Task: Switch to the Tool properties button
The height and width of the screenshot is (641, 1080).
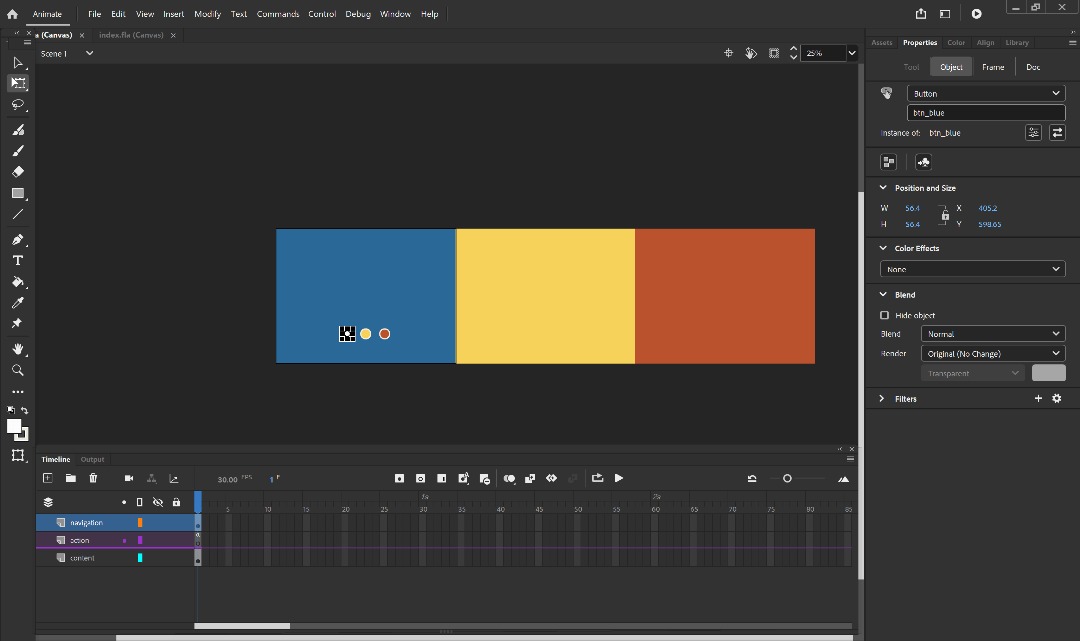Action: pos(911,67)
